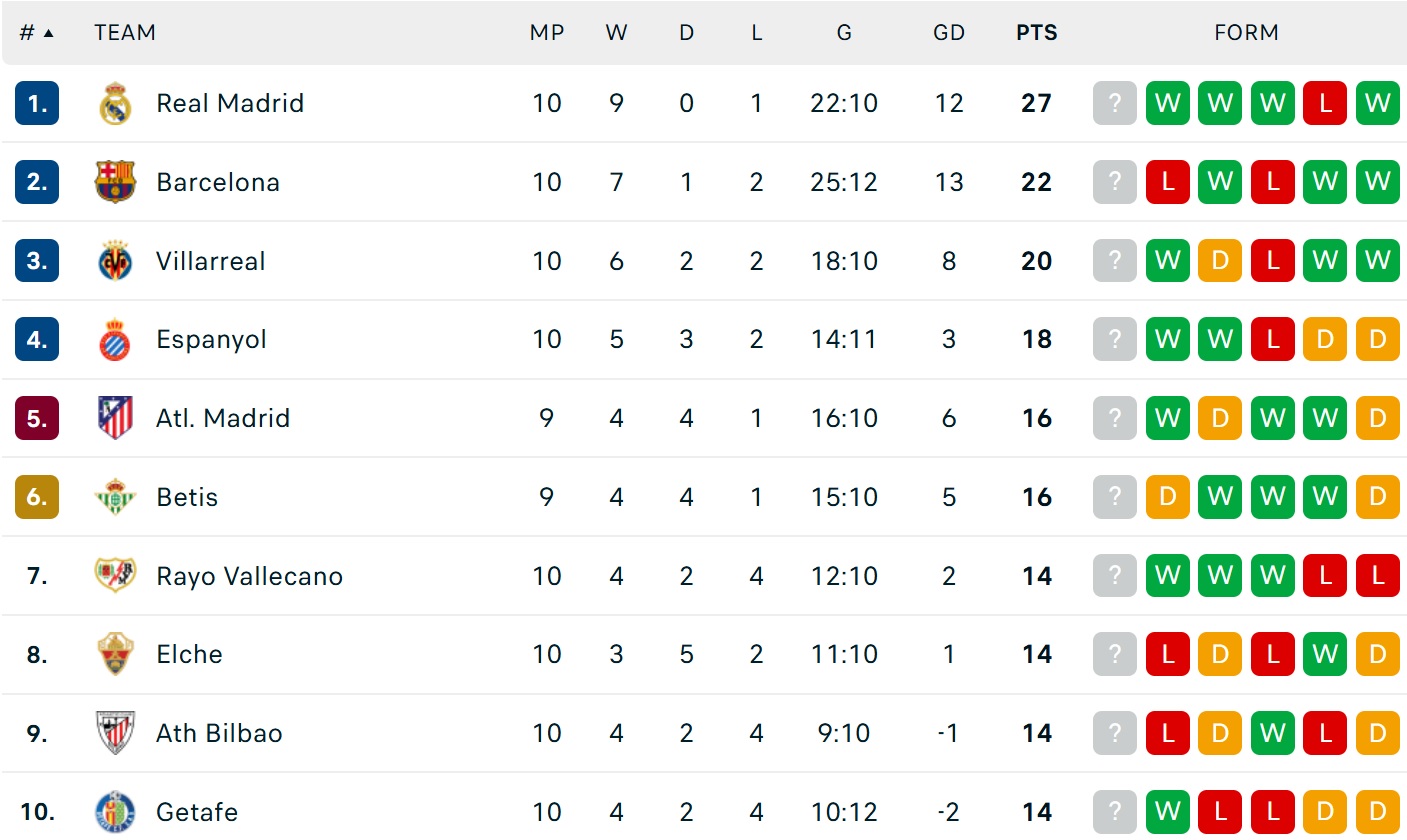Image resolution: width=1407 pixels, height=840 pixels.
Task: Select the Espanyol club badge
Action: point(115,340)
